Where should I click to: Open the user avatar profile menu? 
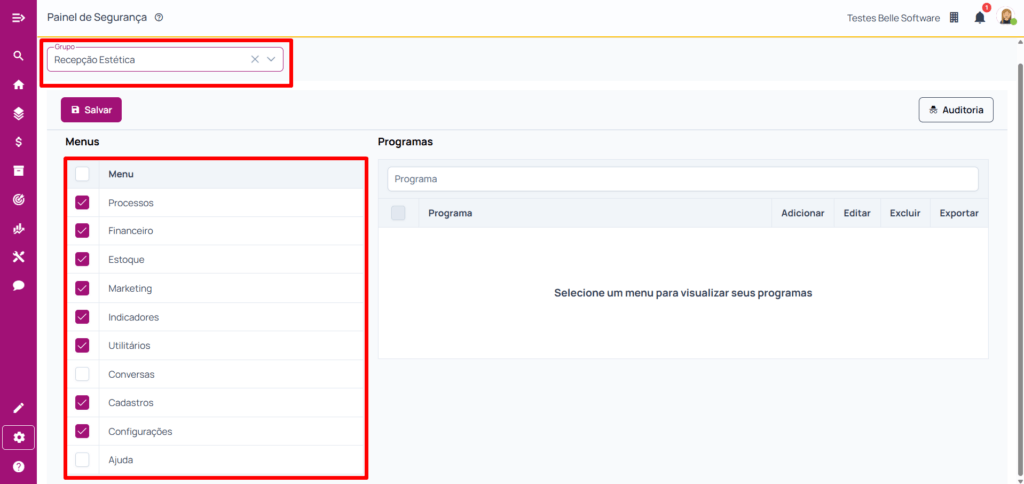tap(1007, 17)
